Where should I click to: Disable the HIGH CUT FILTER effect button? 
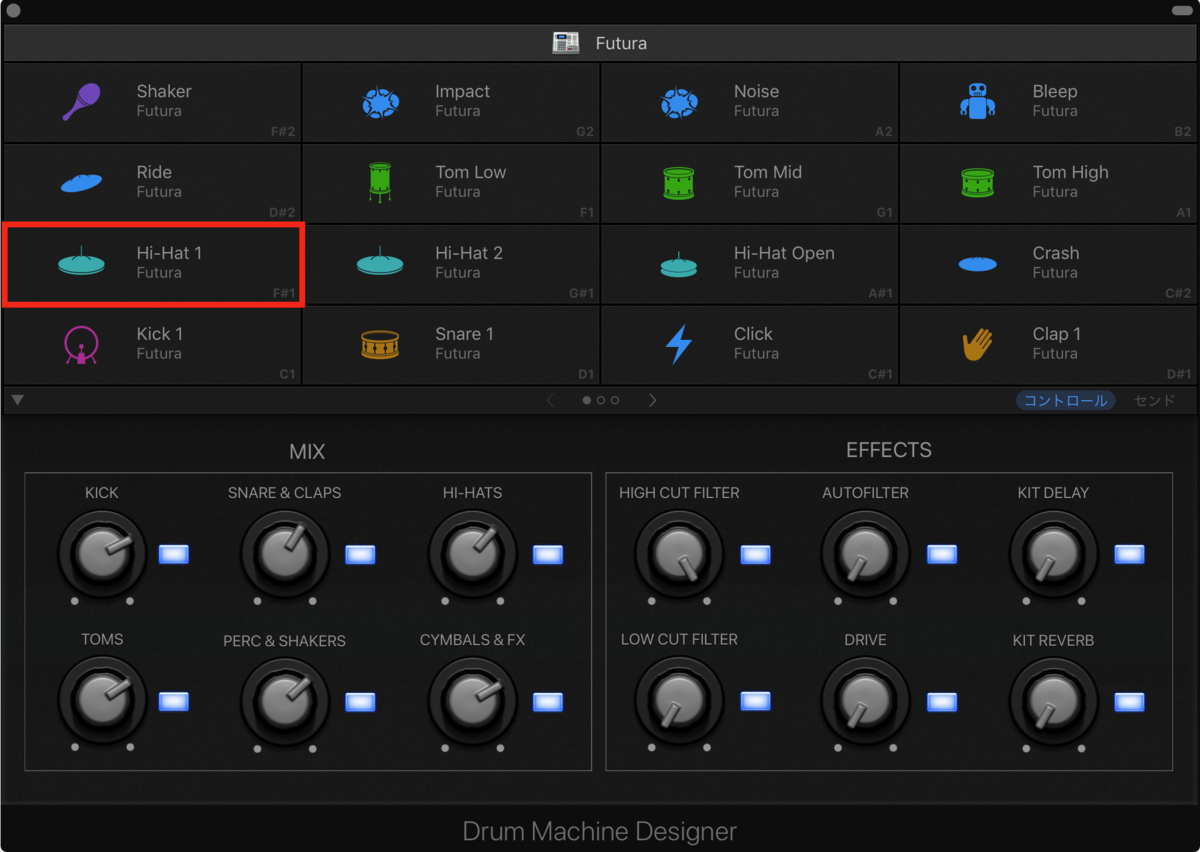coord(755,554)
